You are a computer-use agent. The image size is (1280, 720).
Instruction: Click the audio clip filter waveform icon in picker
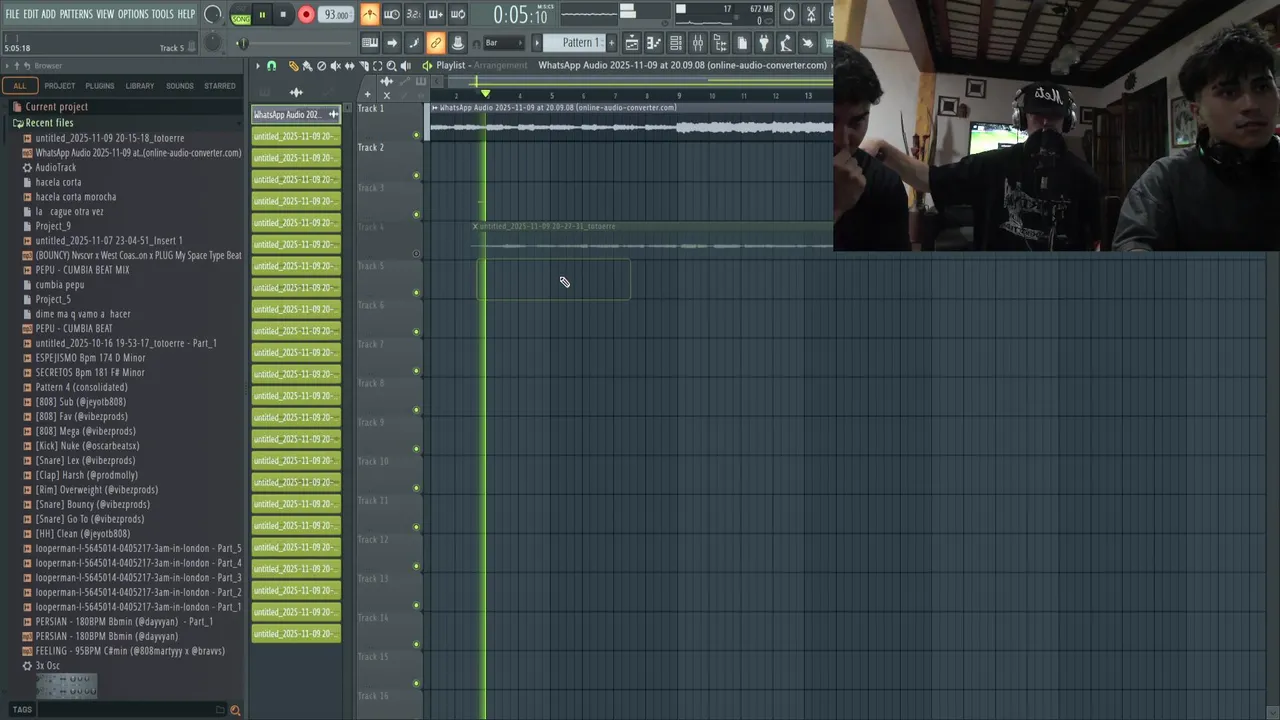(x=296, y=92)
